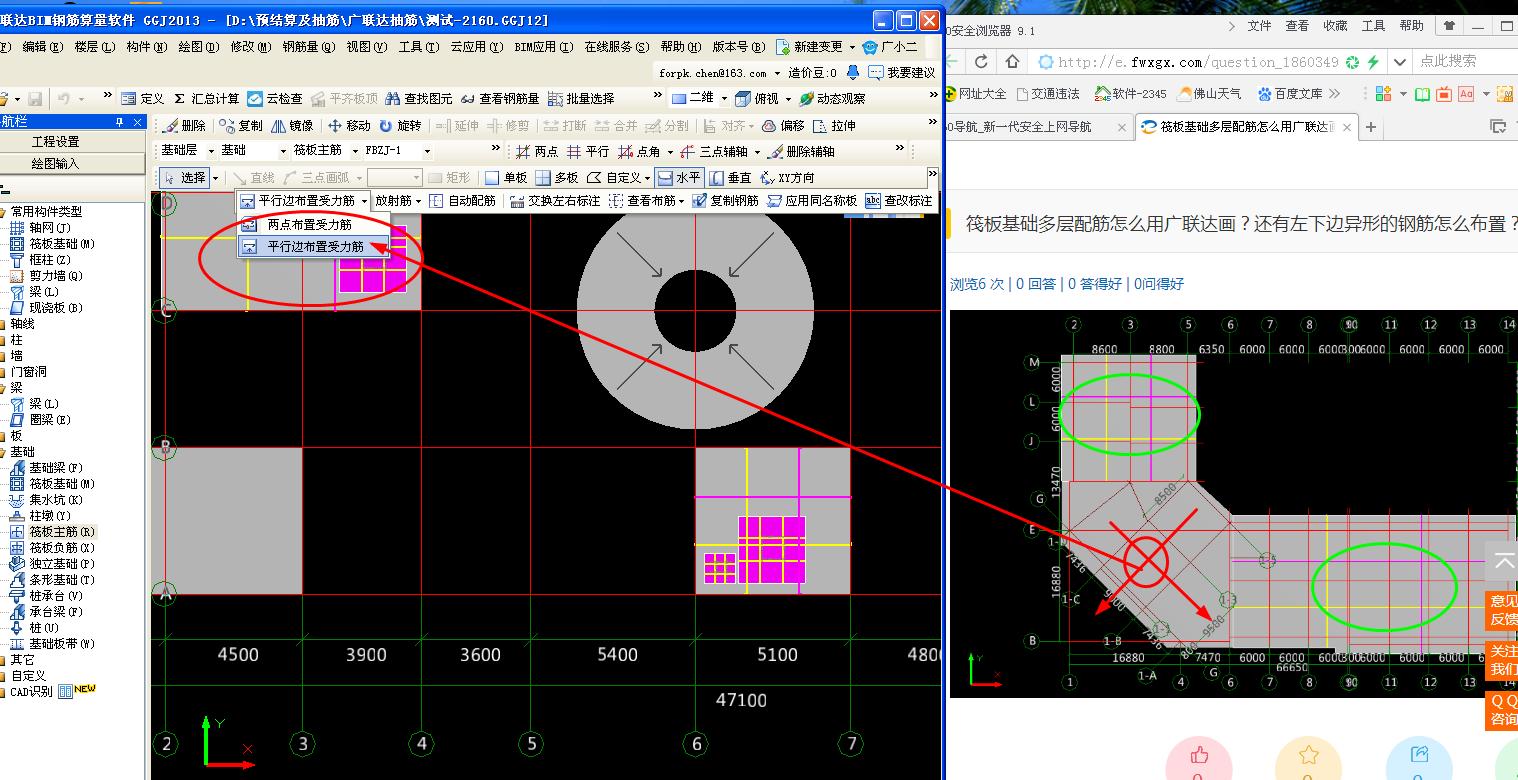Click 自动配筋 auto reinforcement
Viewport: 1518px width, 780px height.
point(462,201)
